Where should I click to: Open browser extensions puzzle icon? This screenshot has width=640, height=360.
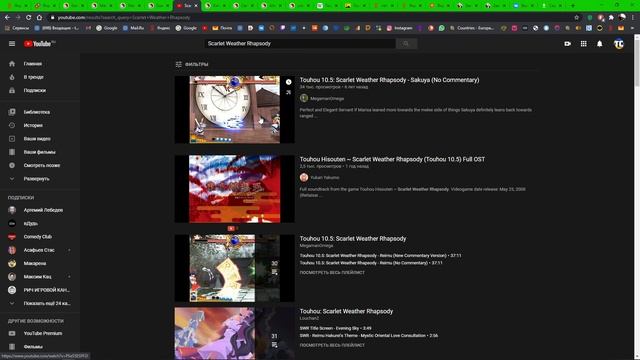(611, 18)
